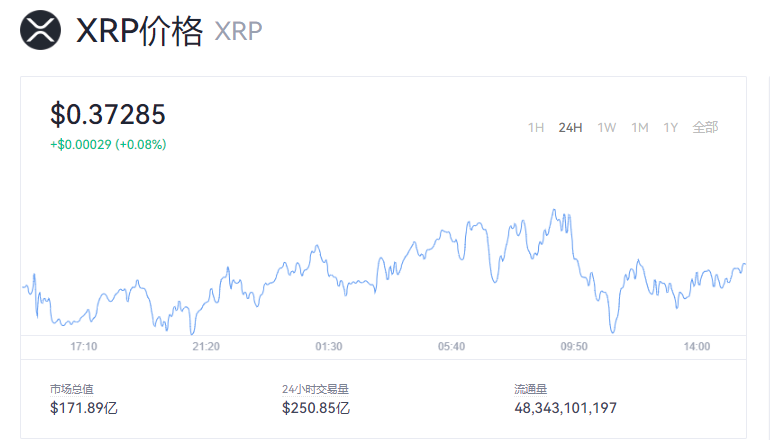Click the XRP logo icon
Image resolution: width=770 pixels, height=440 pixels.
click(x=40, y=30)
